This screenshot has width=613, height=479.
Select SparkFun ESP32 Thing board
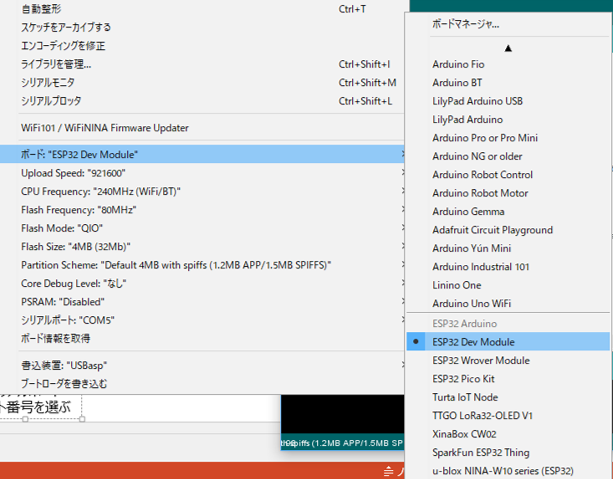pos(508,452)
